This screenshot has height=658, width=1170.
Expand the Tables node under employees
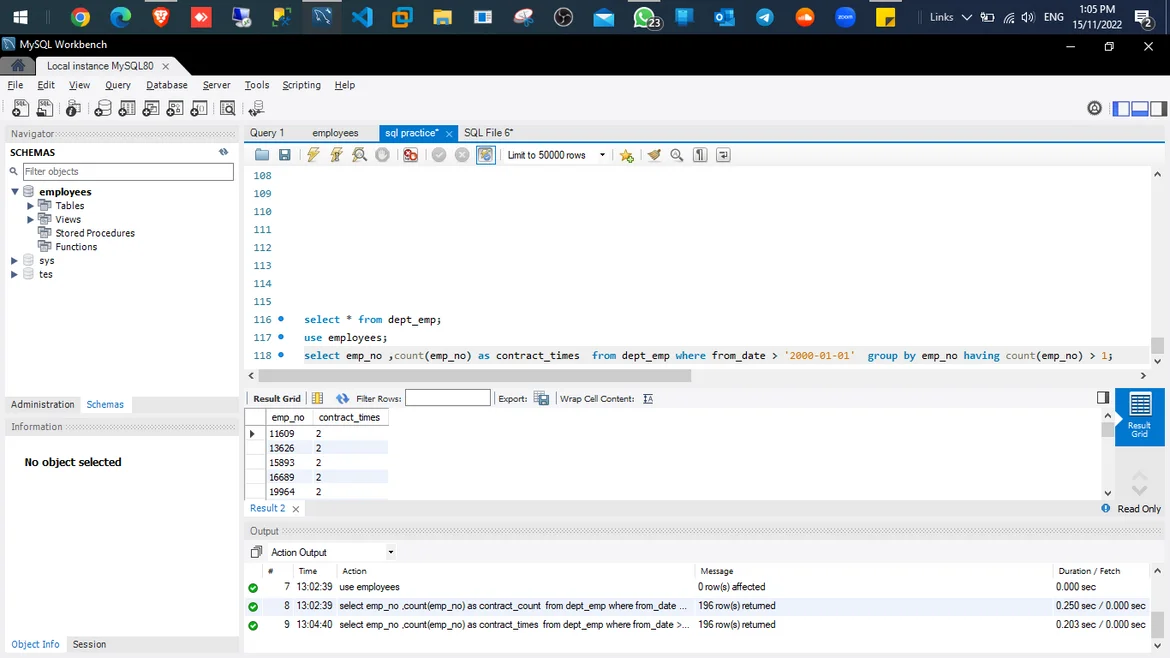click(x=30, y=206)
